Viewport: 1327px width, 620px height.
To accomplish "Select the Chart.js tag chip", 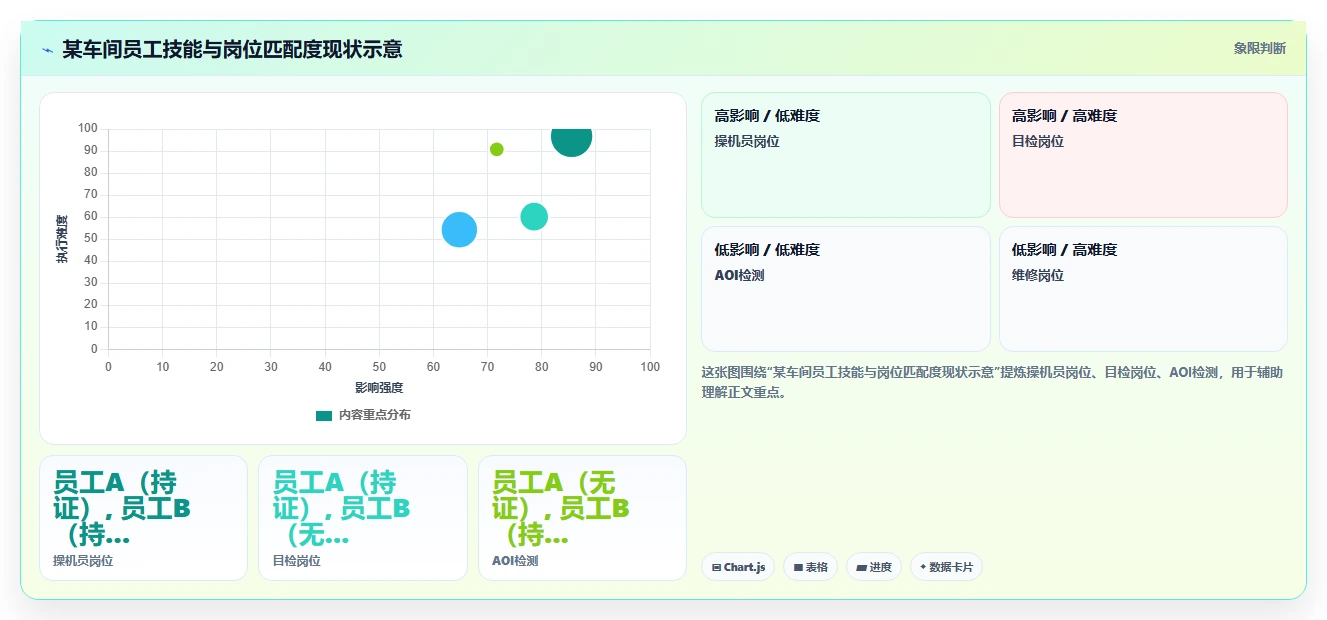I will [x=738, y=567].
